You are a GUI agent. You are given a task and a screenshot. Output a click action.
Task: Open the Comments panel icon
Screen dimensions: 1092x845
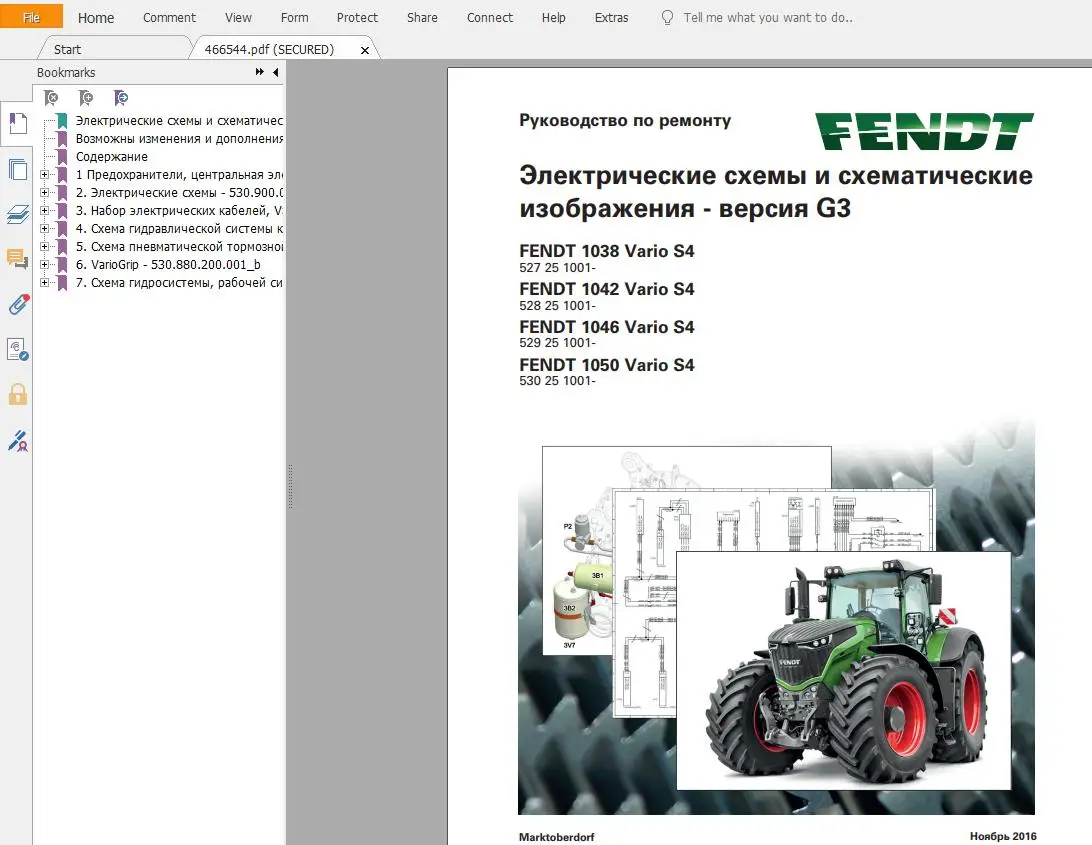click(x=17, y=259)
